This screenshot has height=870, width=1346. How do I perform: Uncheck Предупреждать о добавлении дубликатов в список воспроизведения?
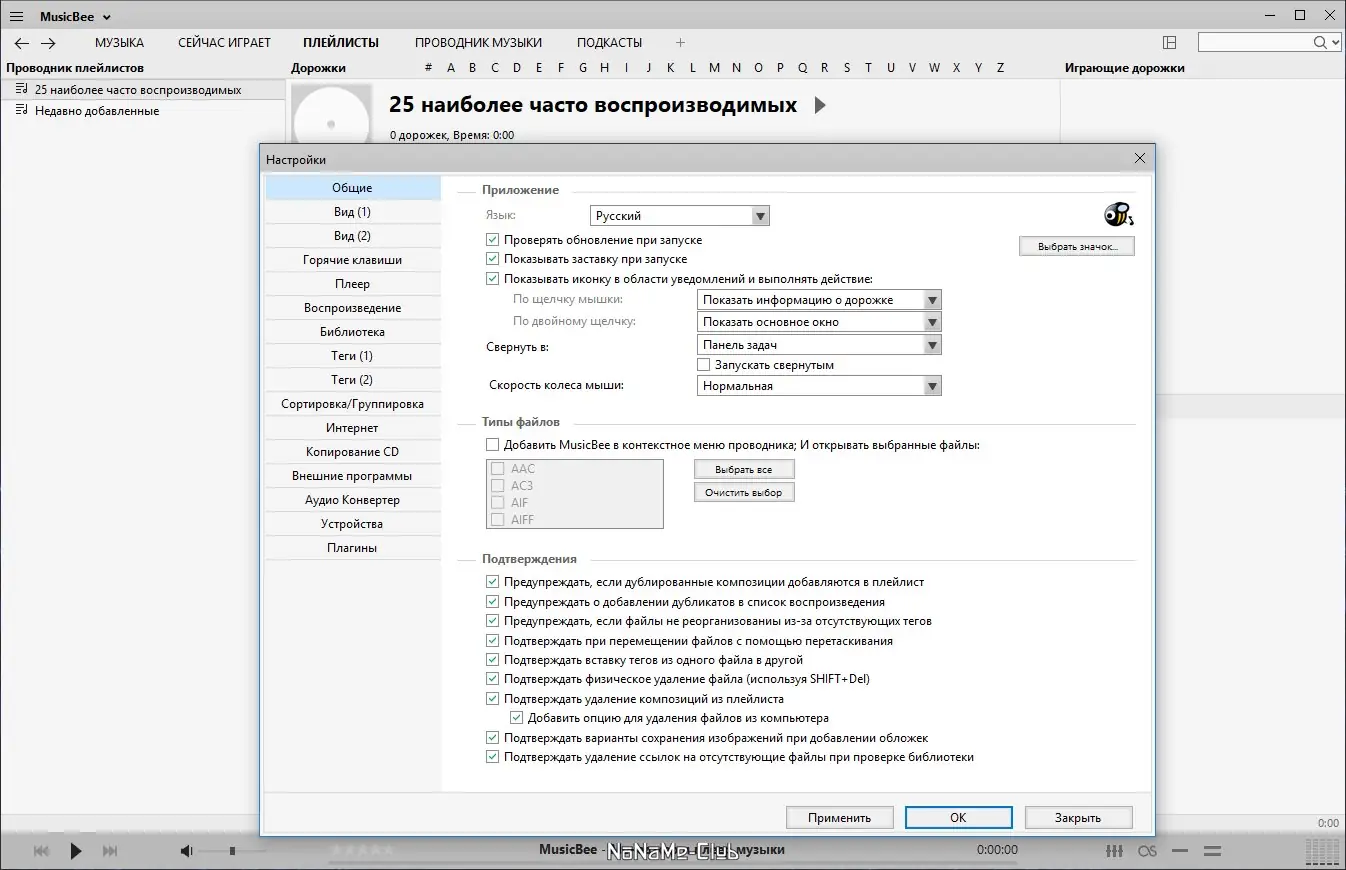(x=492, y=602)
